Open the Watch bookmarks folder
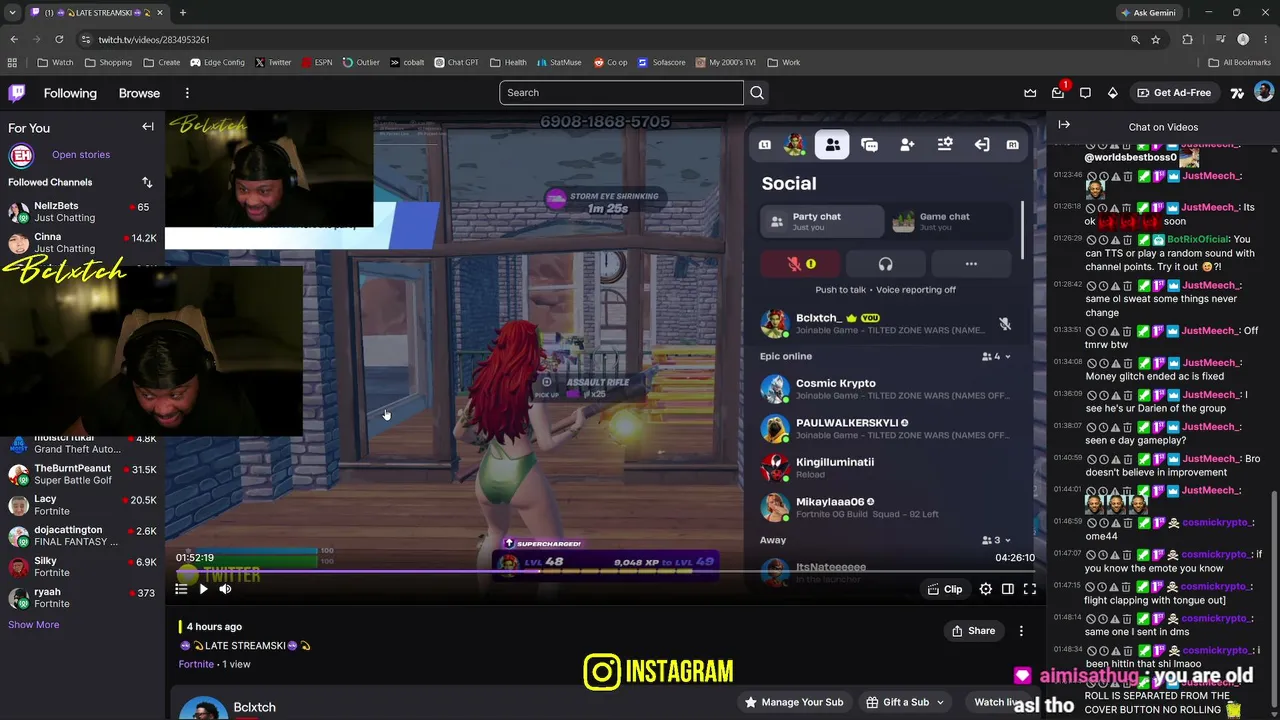The image size is (1280, 720). [x=55, y=62]
